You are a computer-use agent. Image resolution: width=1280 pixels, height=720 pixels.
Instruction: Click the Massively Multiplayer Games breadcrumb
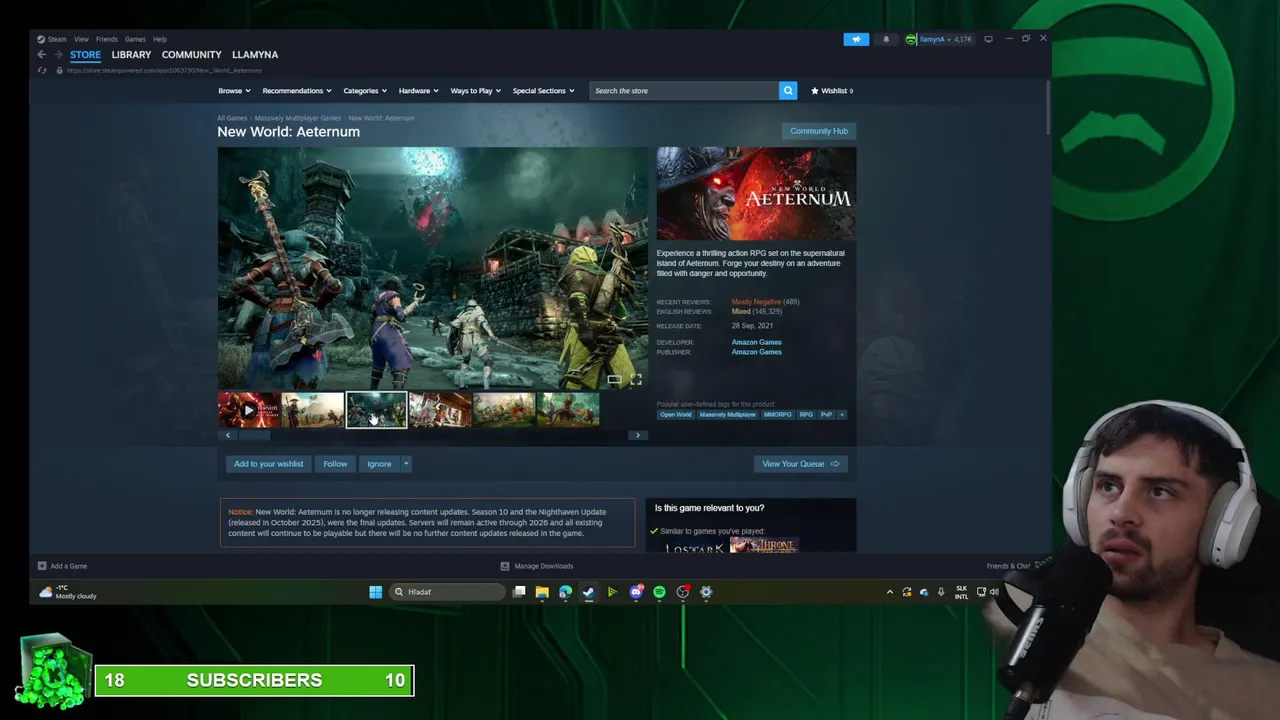[298, 118]
